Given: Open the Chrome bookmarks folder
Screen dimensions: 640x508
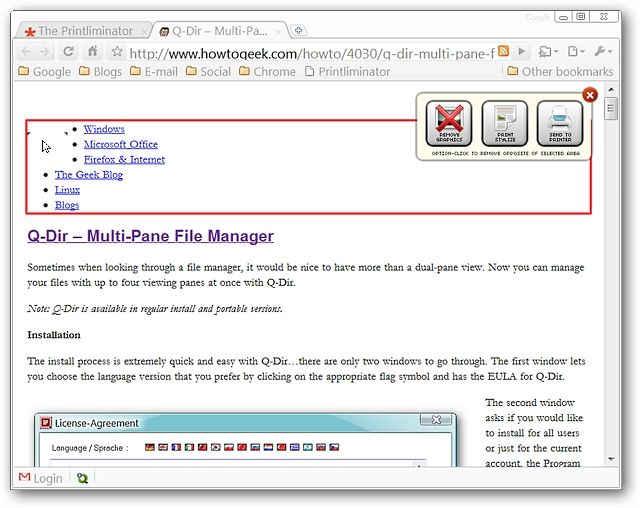Looking at the screenshot, I should click(x=267, y=72).
